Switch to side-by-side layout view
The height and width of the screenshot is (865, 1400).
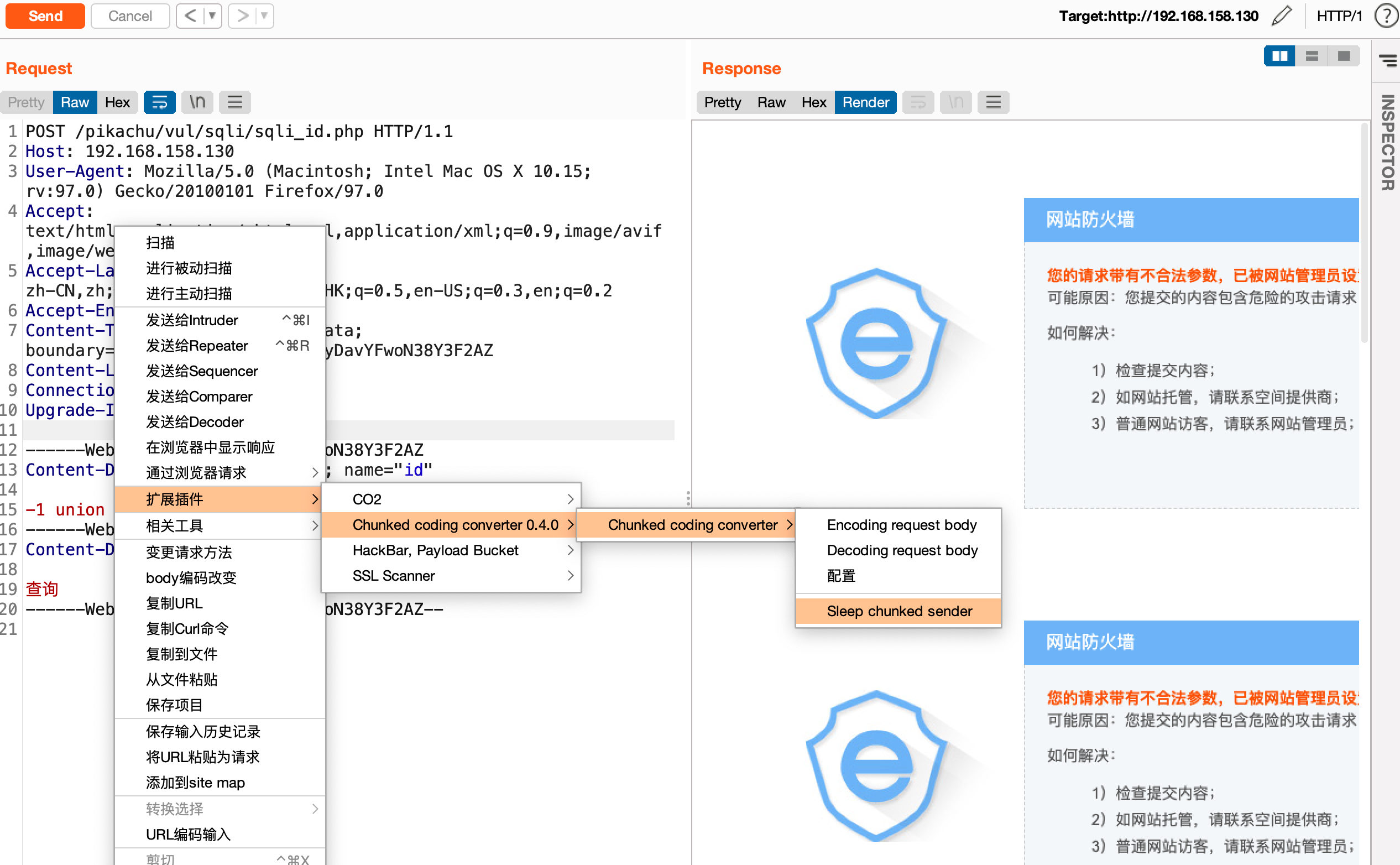click(x=1279, y=56)
